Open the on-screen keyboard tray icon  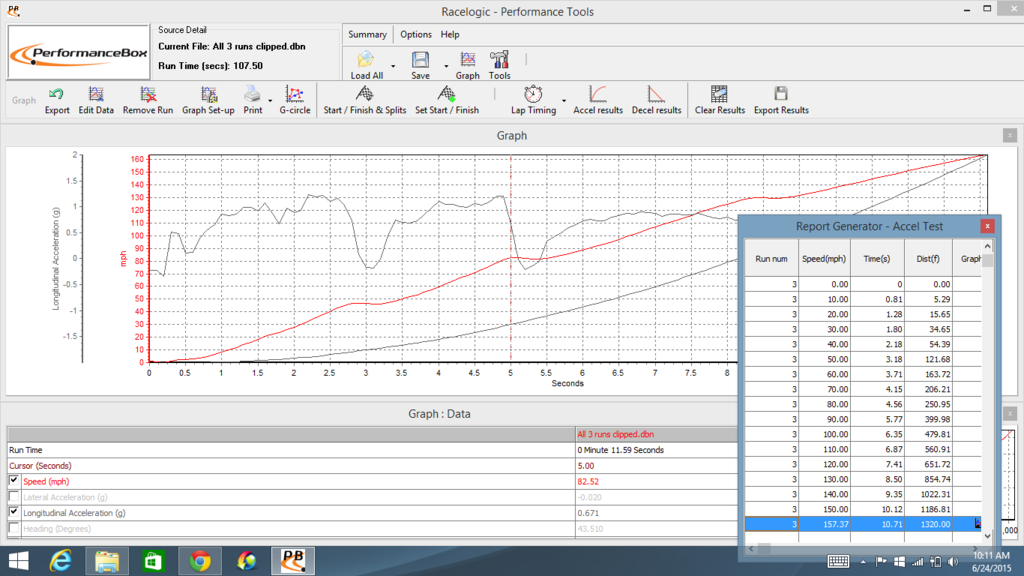(x=838, y=562)
